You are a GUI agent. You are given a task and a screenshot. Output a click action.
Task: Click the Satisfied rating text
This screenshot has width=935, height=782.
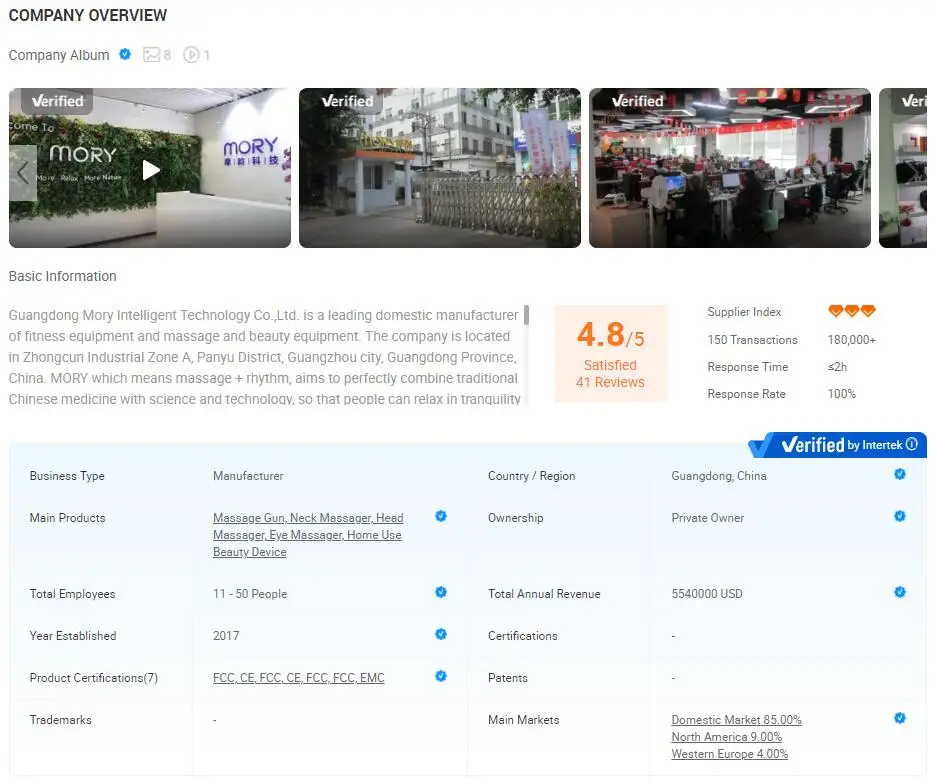point(610,364)
